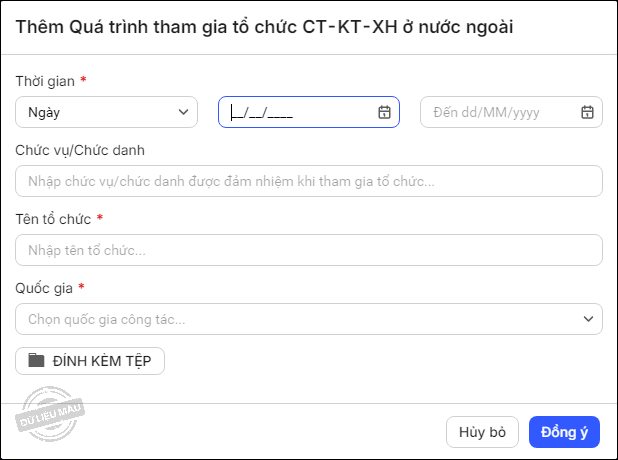Screen dimensions: 618x460
Task: Open the start date calendar picker icon
Action: tap(384, 112)
